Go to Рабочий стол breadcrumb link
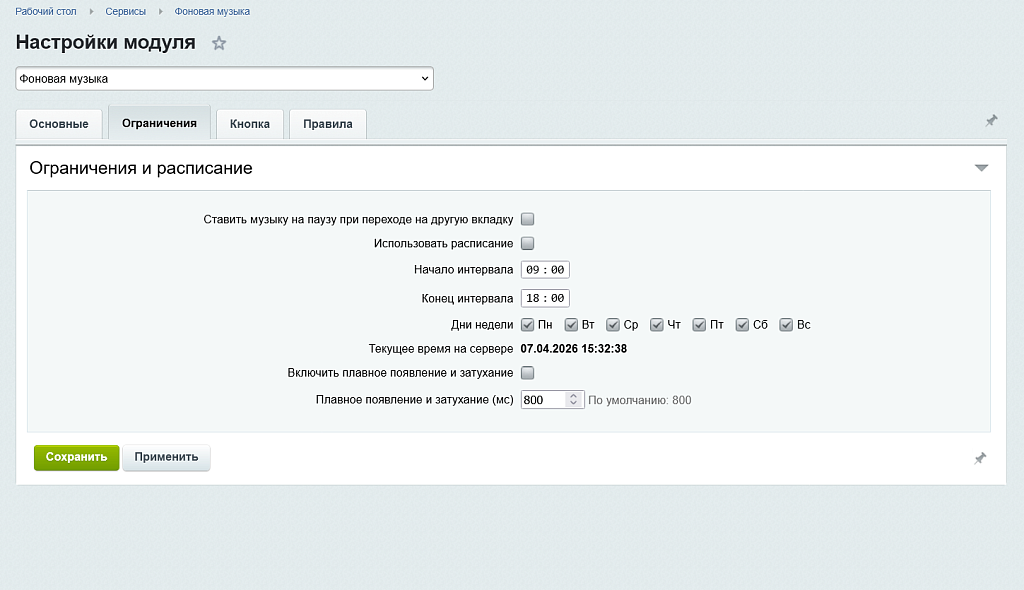Image resolution: width=1024 pixels, height=590 pixels. click(x=48, y=11)
